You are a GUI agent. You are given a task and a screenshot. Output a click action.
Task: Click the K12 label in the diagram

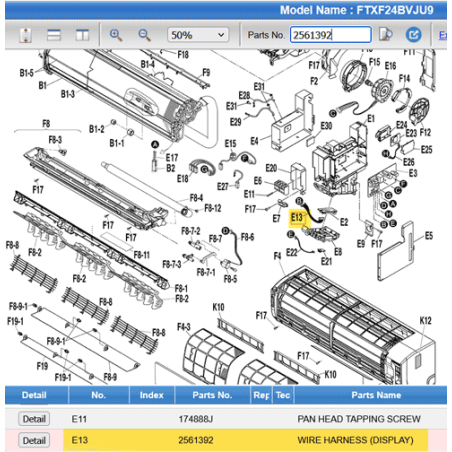coord(425,321)
